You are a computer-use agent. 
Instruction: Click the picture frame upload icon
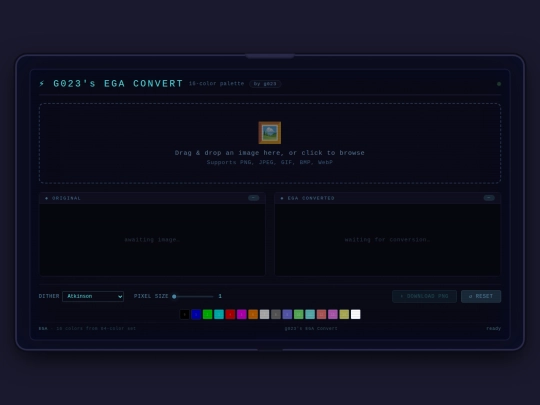270,133
